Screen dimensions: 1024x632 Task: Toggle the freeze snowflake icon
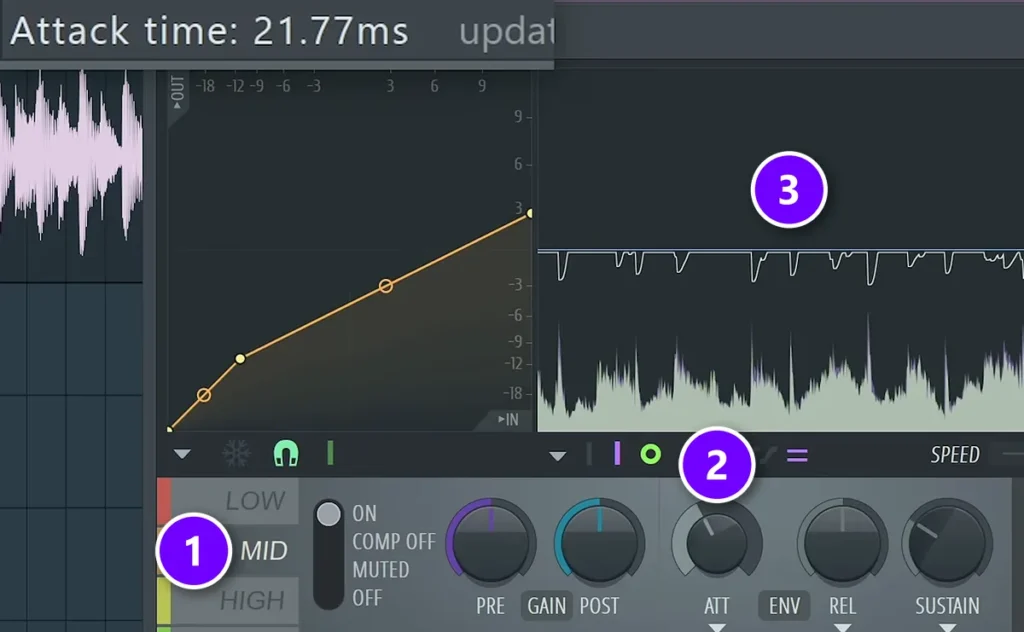click(x=236, y=453)
